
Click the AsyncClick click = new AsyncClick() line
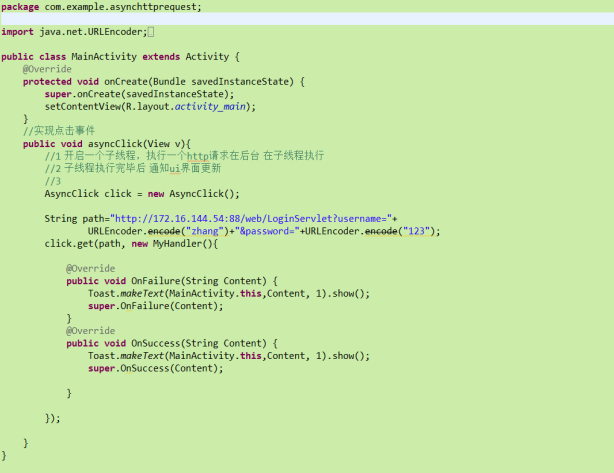tap(142, 194)
